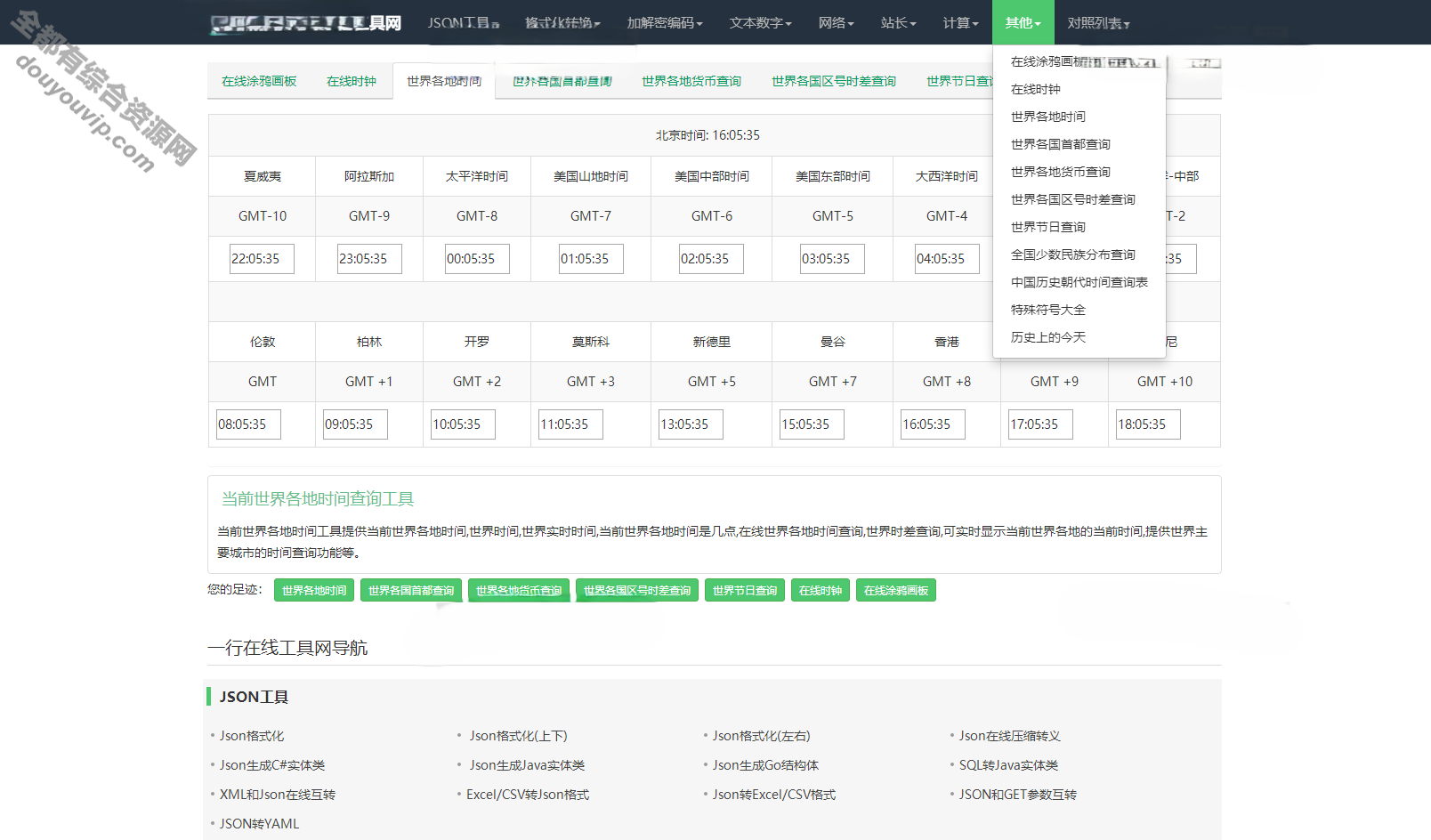Image resolution: width=1431 pixels, height=840 pixels.
Task: Open the 世界各地货币查询 tab
Action: [691, 81]
